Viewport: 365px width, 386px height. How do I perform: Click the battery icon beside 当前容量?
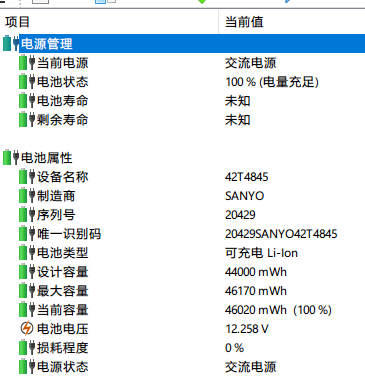[x=27, y=310]
